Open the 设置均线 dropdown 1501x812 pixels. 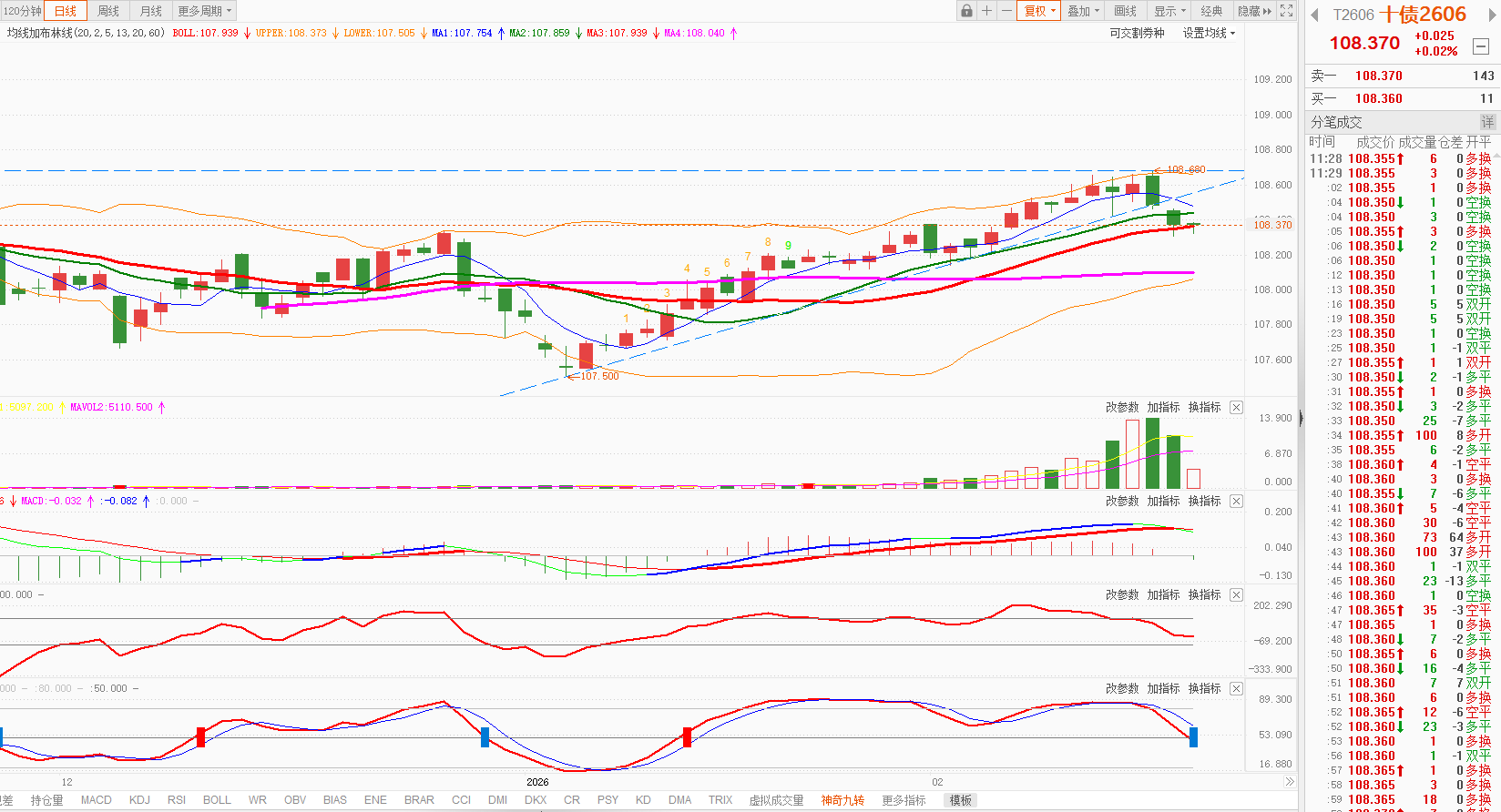[1209, 33]
